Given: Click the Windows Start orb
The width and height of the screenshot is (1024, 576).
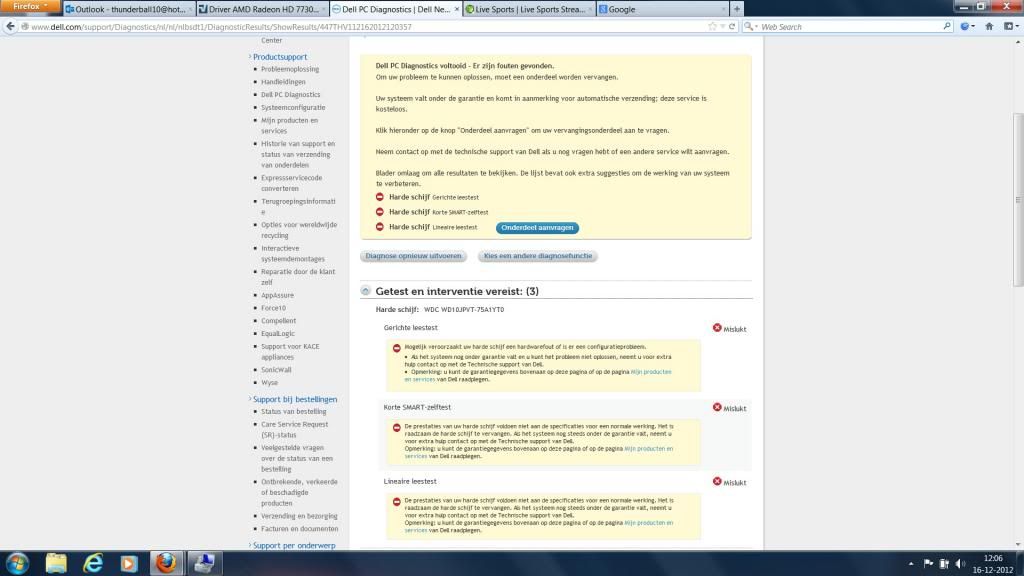Looking at the screenshot, I should click(18, 562).
